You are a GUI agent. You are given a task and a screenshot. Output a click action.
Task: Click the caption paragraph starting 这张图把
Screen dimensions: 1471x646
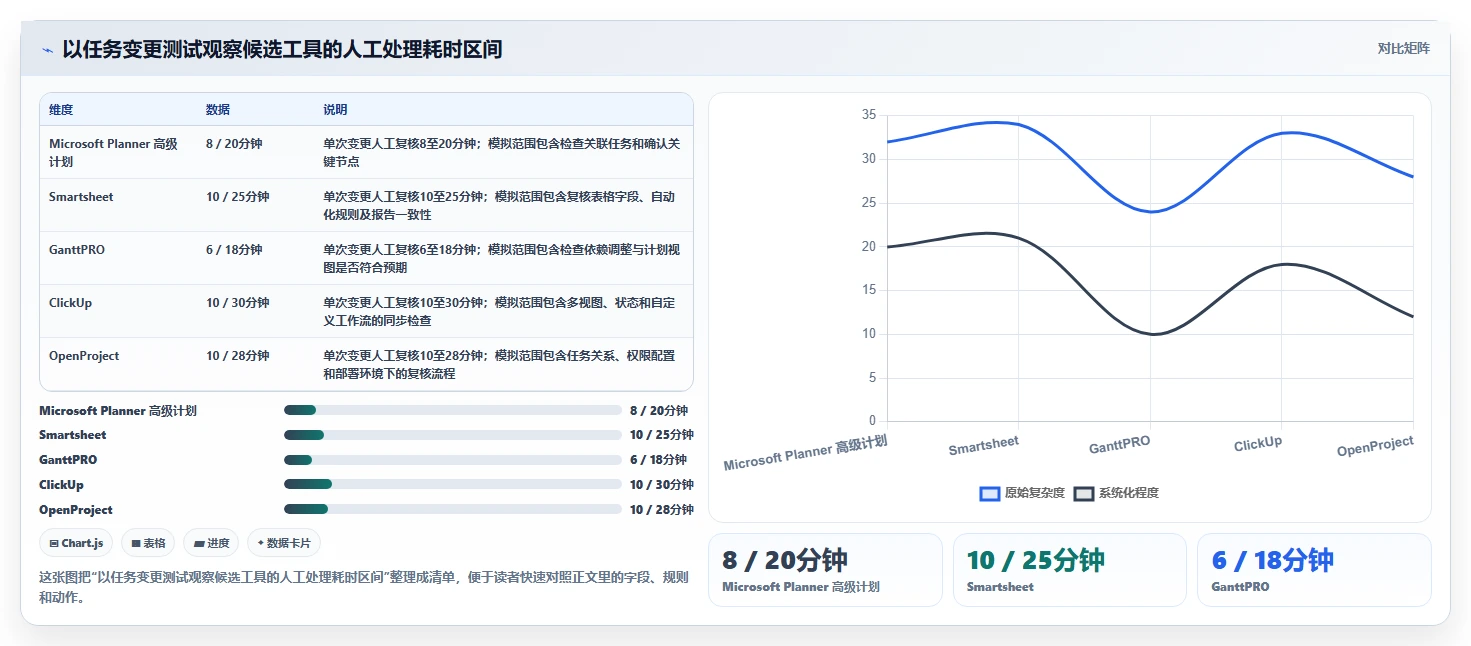(364, 587)
